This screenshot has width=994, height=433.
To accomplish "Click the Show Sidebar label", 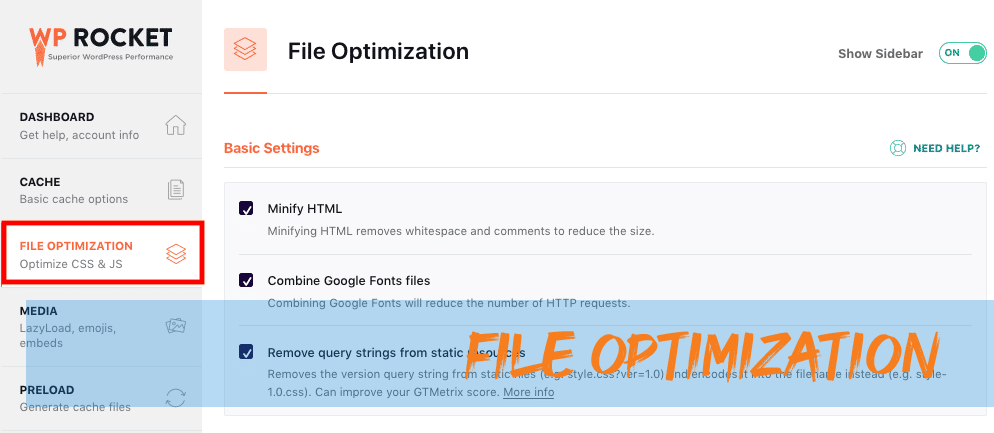I will pyautogui.click(x=881, y=54).
